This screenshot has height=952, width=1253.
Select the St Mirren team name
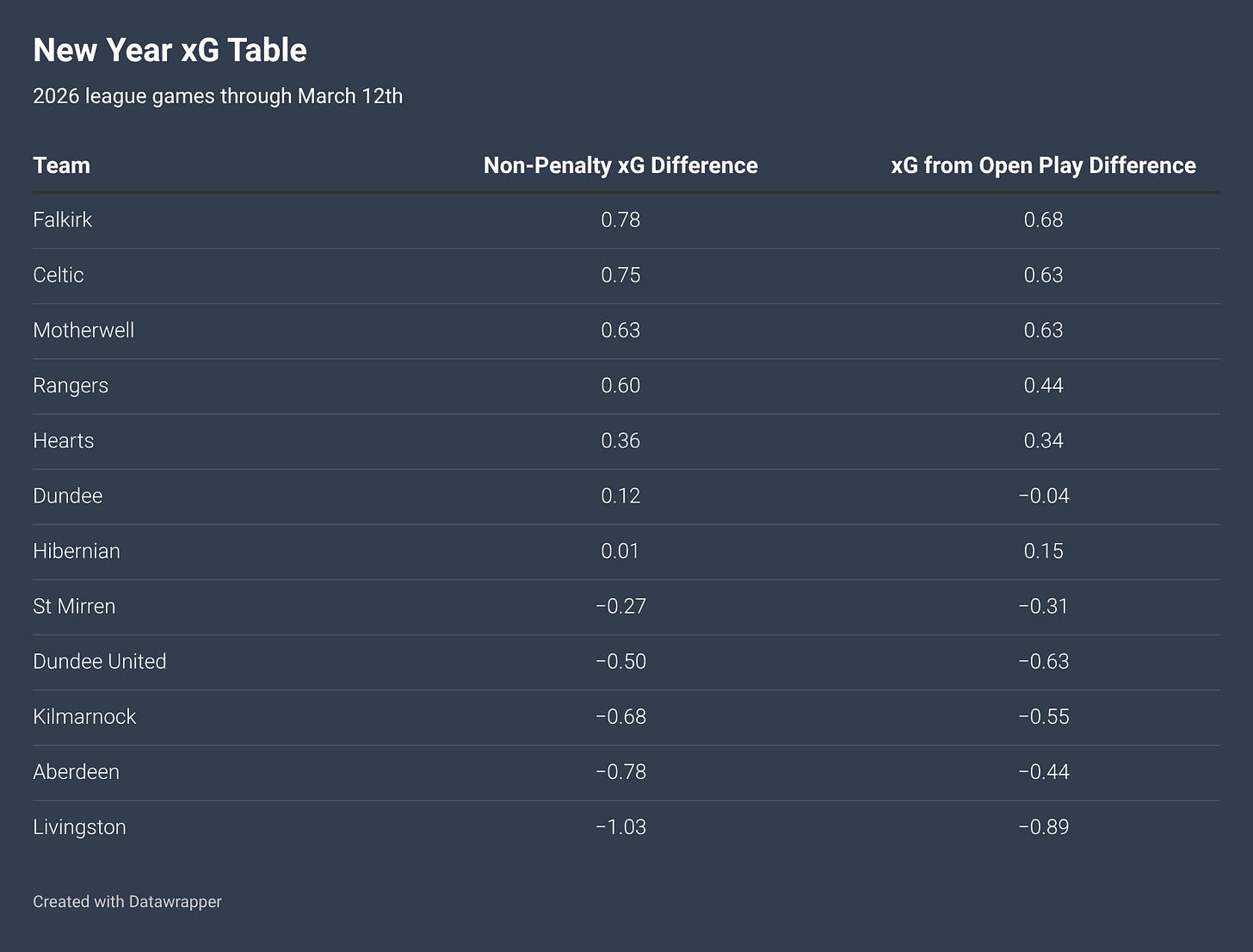coord(74,606)
